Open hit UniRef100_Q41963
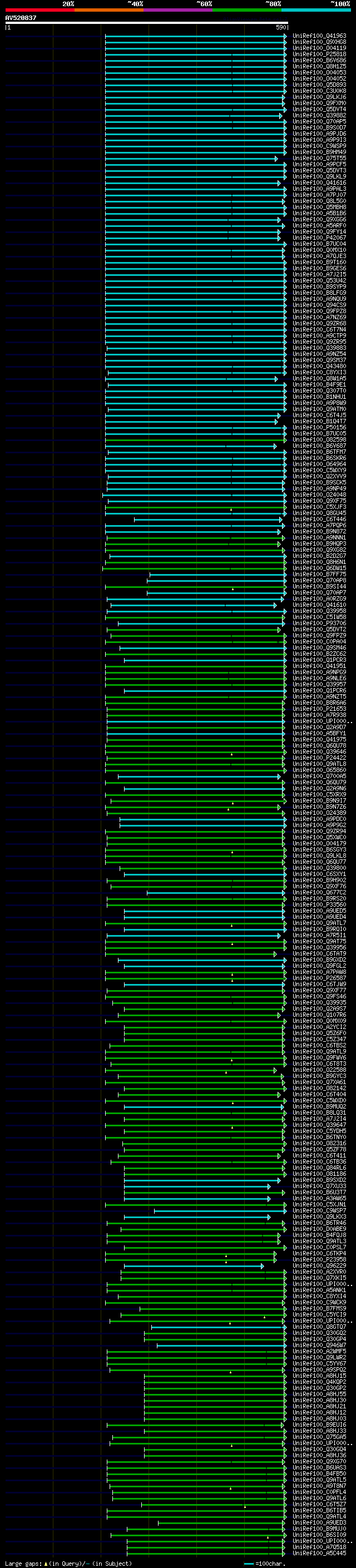This screenshot has height=1568, width=356. click(x=319, y=36)
